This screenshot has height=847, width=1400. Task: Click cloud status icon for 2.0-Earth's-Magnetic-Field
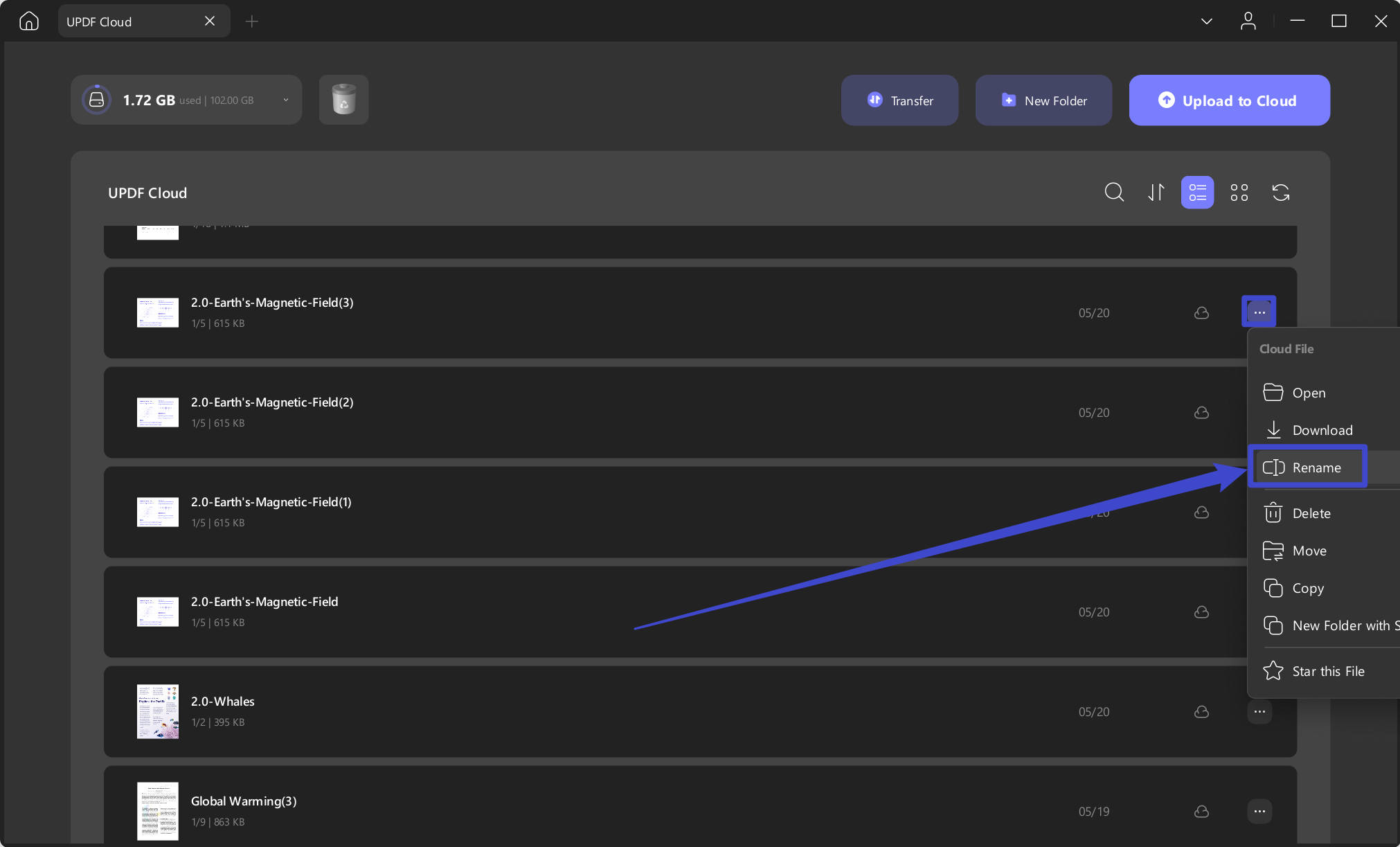coord(1201,612)
